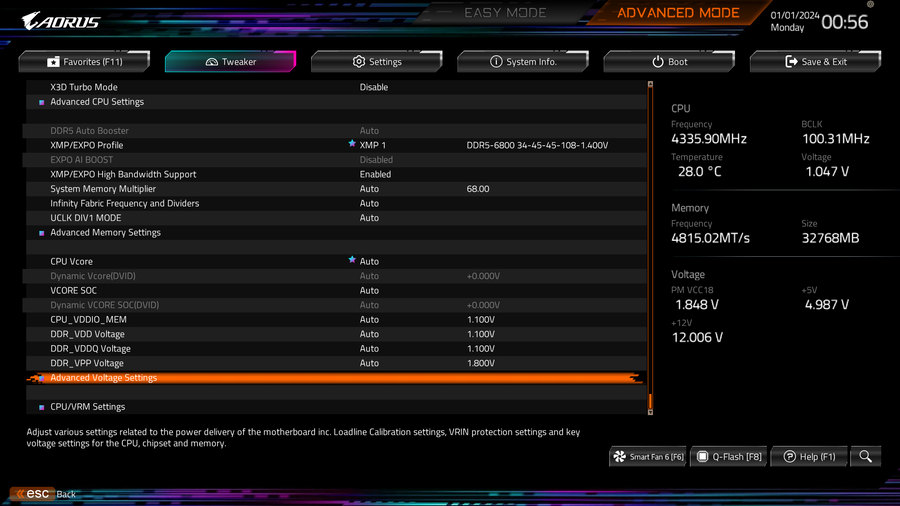The height and width of the screenshot is (506, 900).
Task: Set CPU_VDDIO_MEM Auto value
Action: pyautogui.click(x=369, y=320)
